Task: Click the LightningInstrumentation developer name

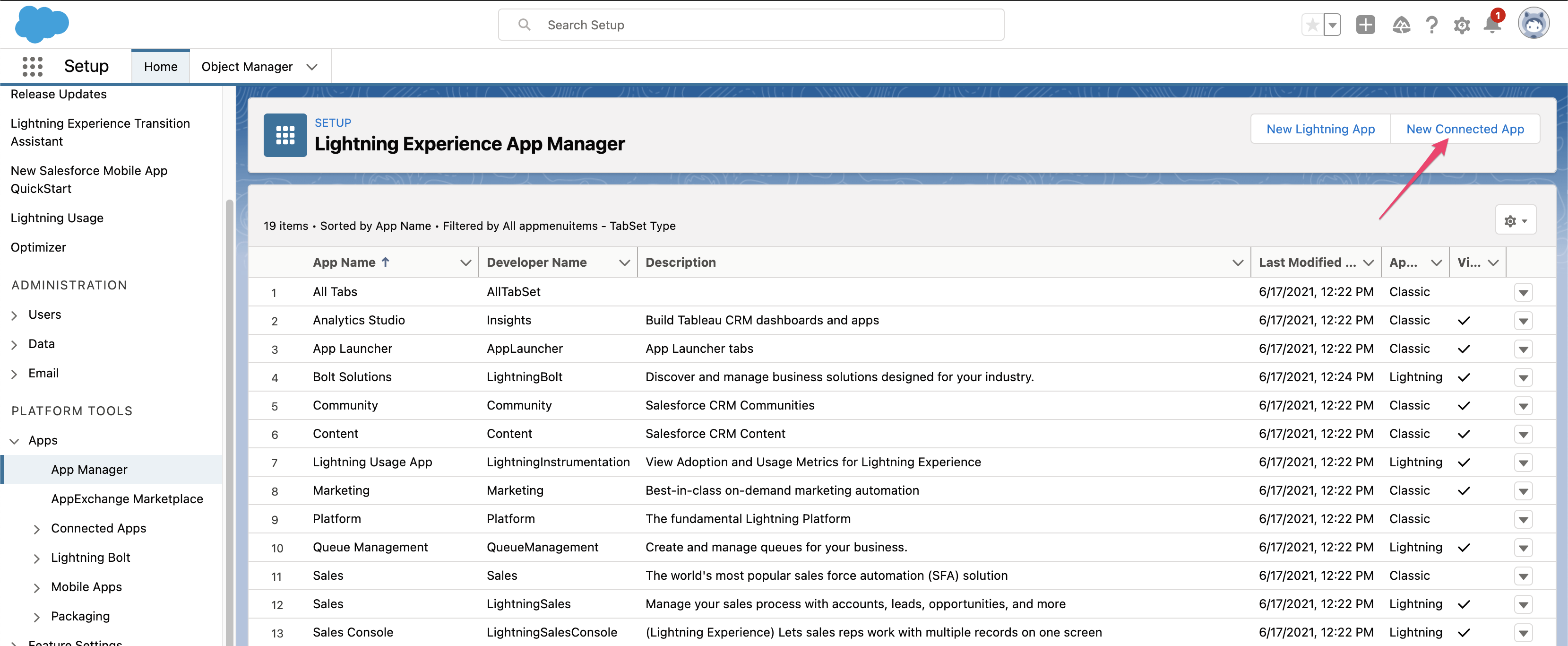Action: point(558,462)
